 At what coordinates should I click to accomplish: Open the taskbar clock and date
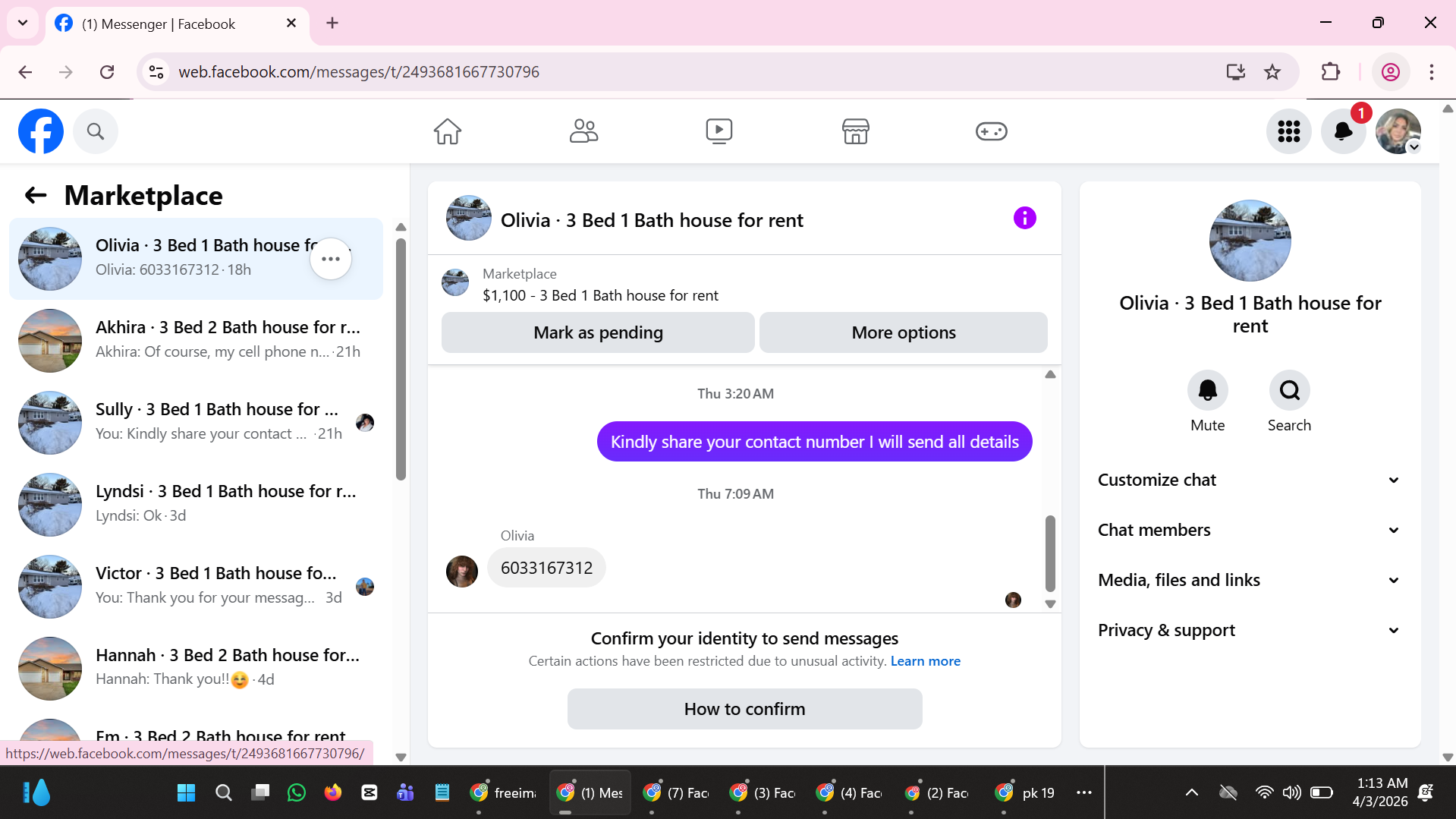1381,792
